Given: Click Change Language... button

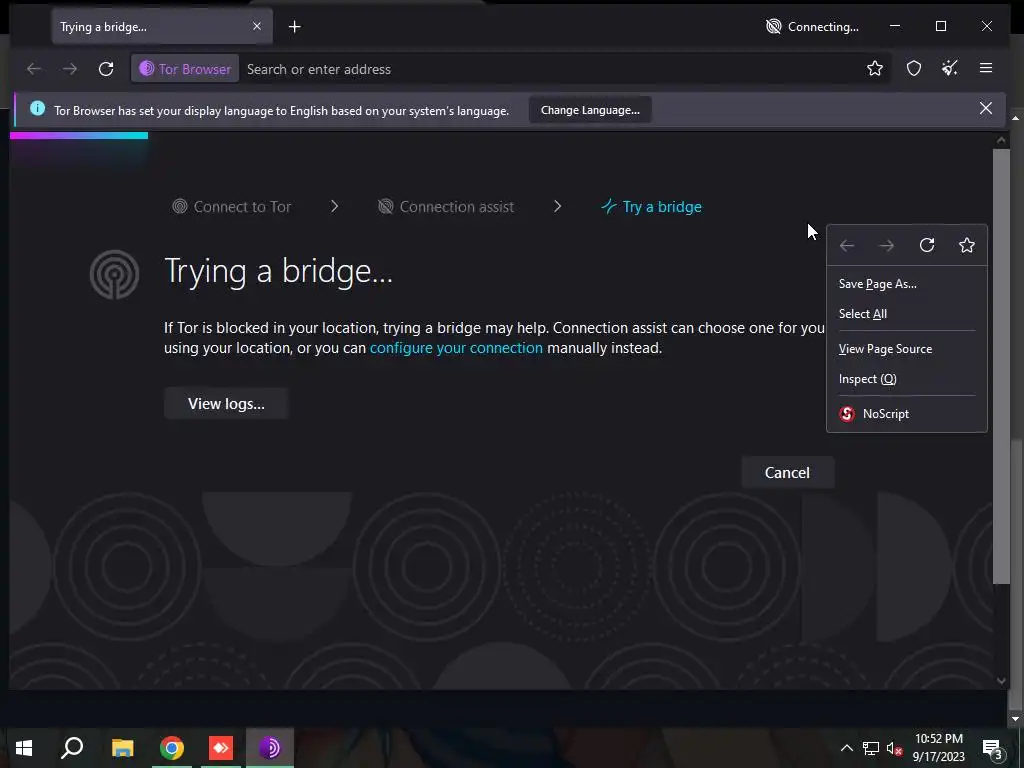Looking at the screenshot, I should click(x=590, y=110).
